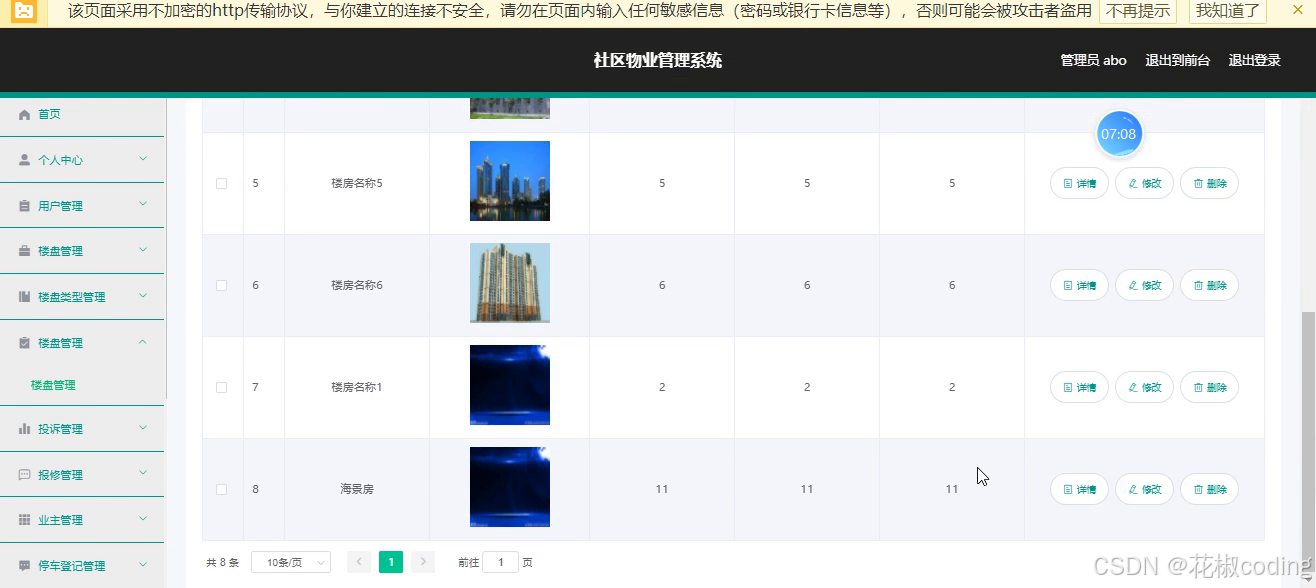Expand the 停车登记管理 chevron
The height and width of the screenshot is (588, 1316).
[x=143, y=565]
